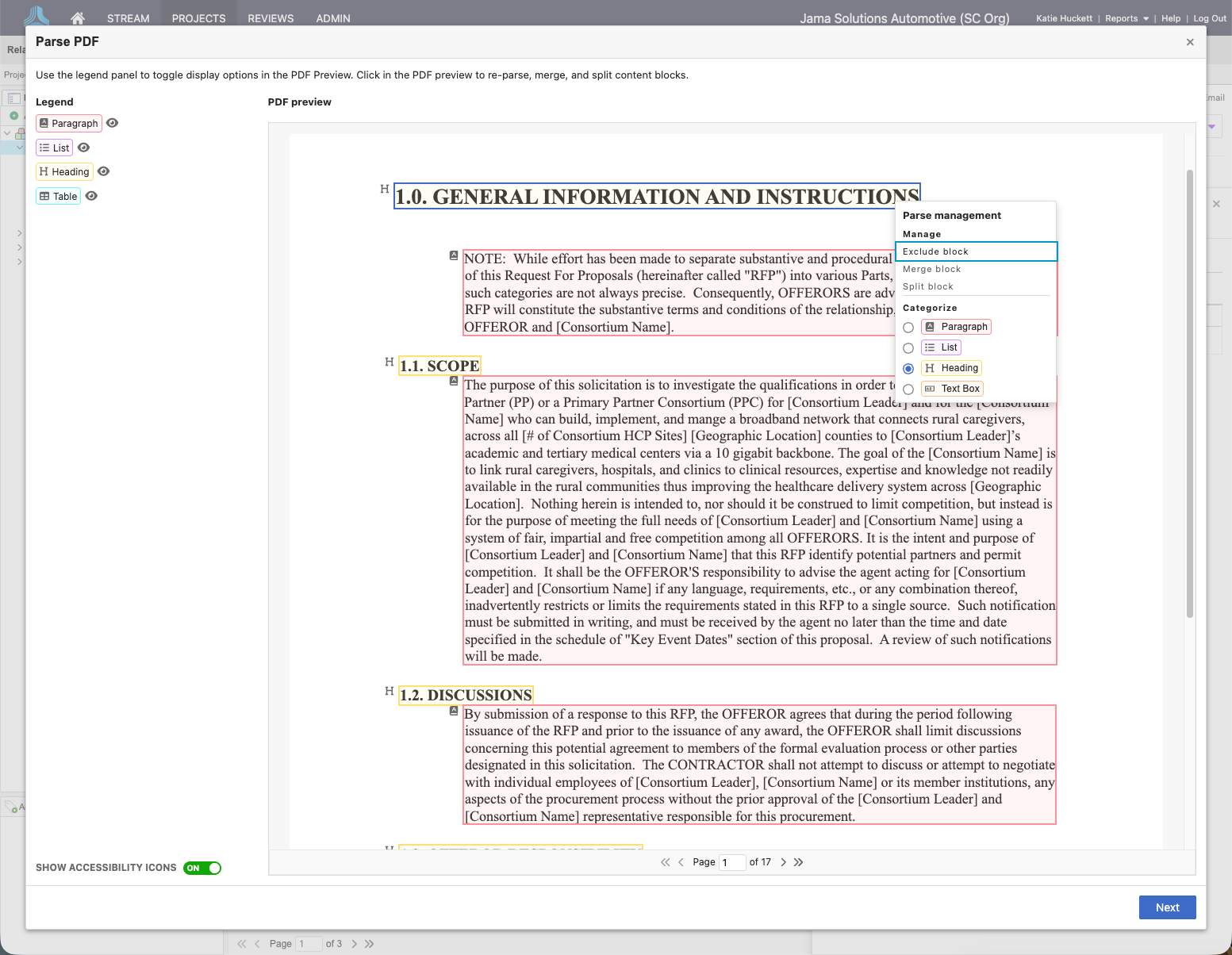Open the Reports dropdown menu
1232x955 pixels.
tap(1126, 18)
